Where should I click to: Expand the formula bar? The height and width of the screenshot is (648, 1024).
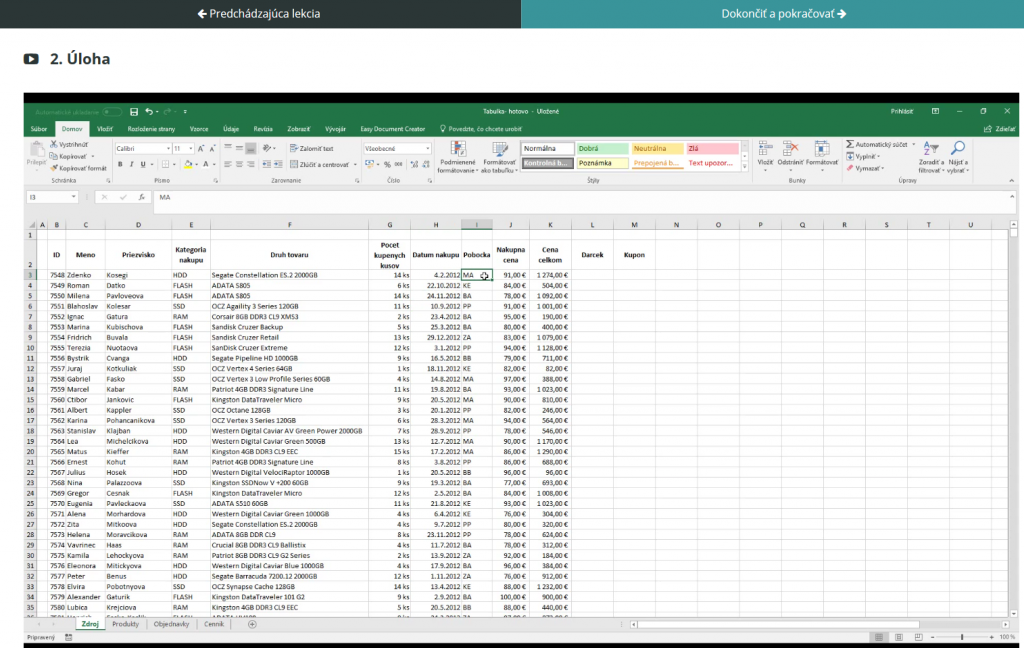click(1012, 197)
